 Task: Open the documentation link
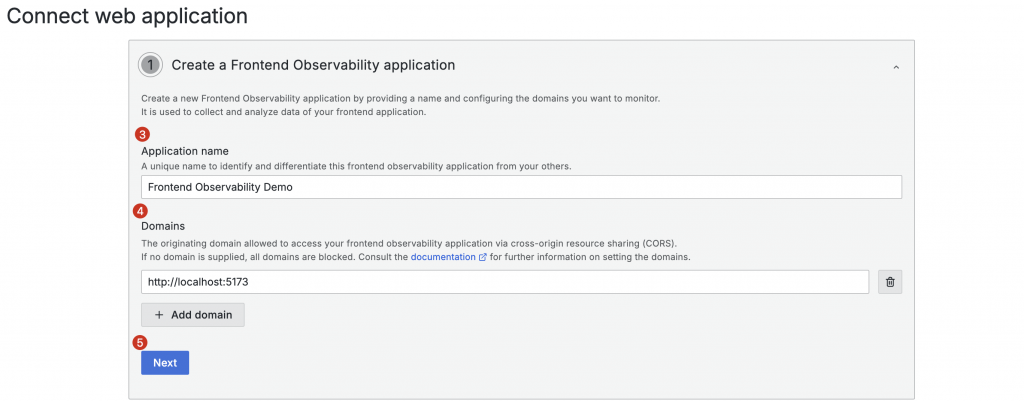click(443, 257)
